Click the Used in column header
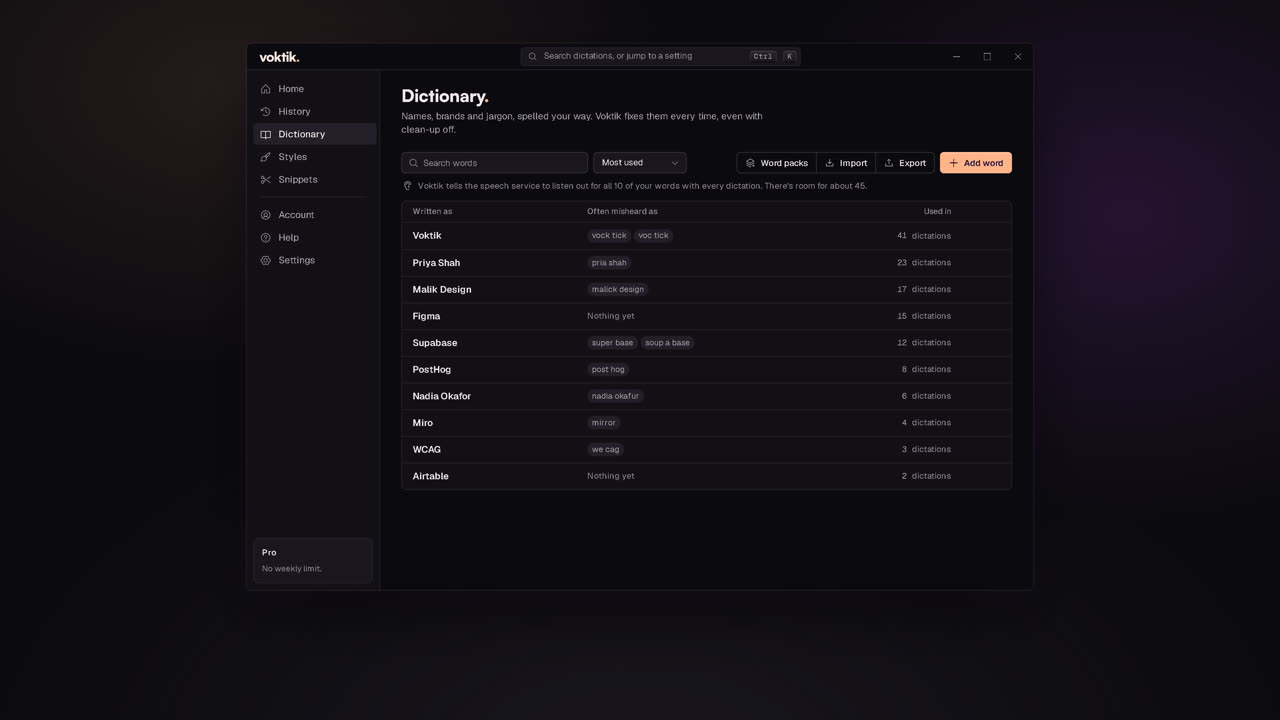The height and width of the screenshot is (720, 1280). (x=937, y=212)
